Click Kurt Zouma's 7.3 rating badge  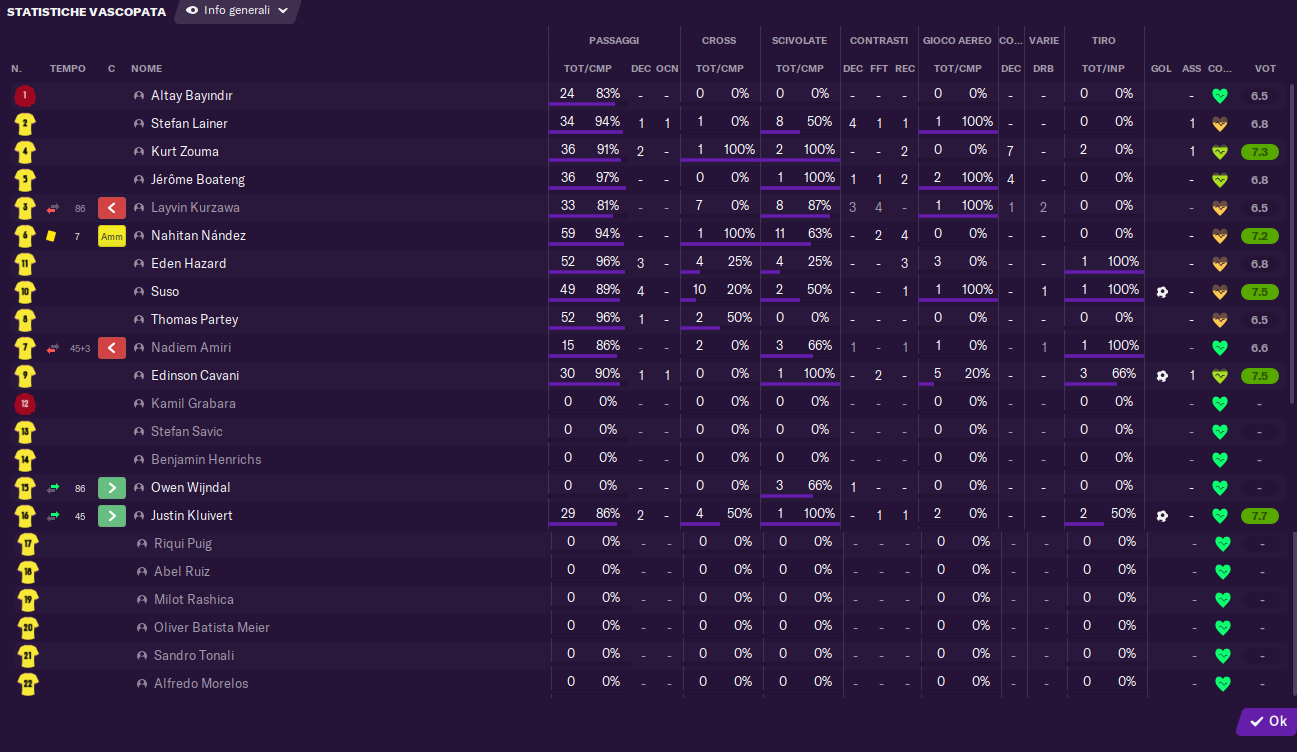point(1259,152)
